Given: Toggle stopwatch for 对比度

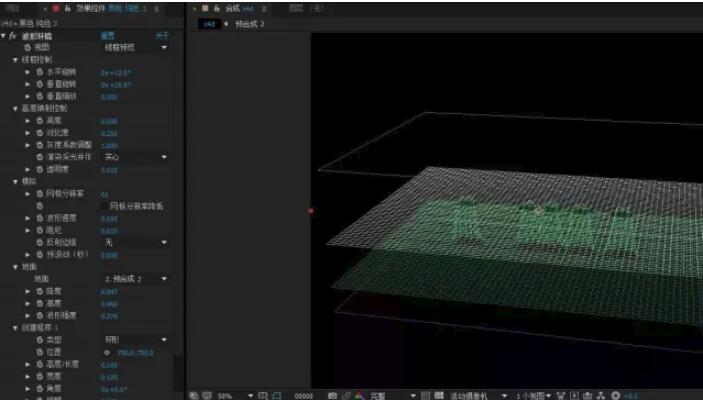Looking at the screenshot, I should (x=40, y=133).
